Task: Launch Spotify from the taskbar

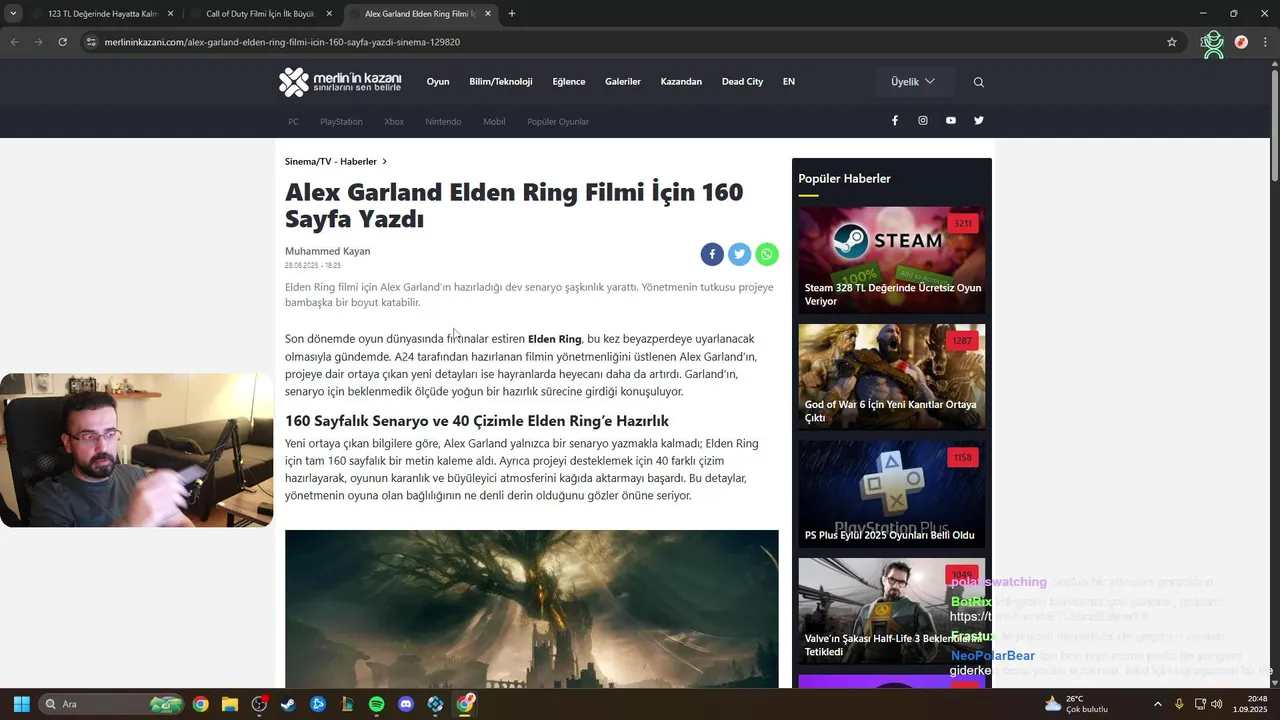Action: pos(376,704)
